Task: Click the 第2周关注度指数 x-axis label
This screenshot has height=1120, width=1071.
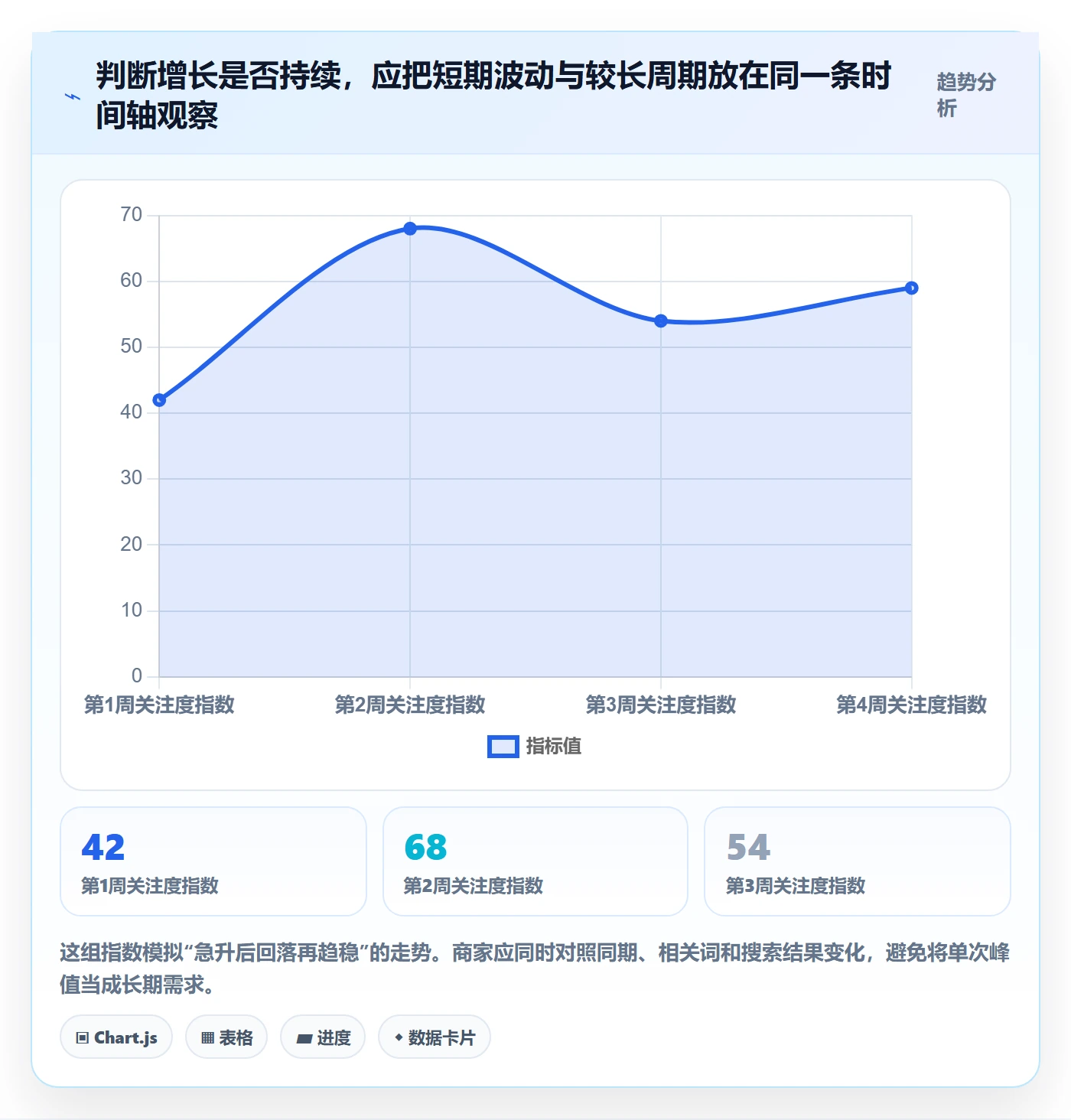Action: pos(410,705)
